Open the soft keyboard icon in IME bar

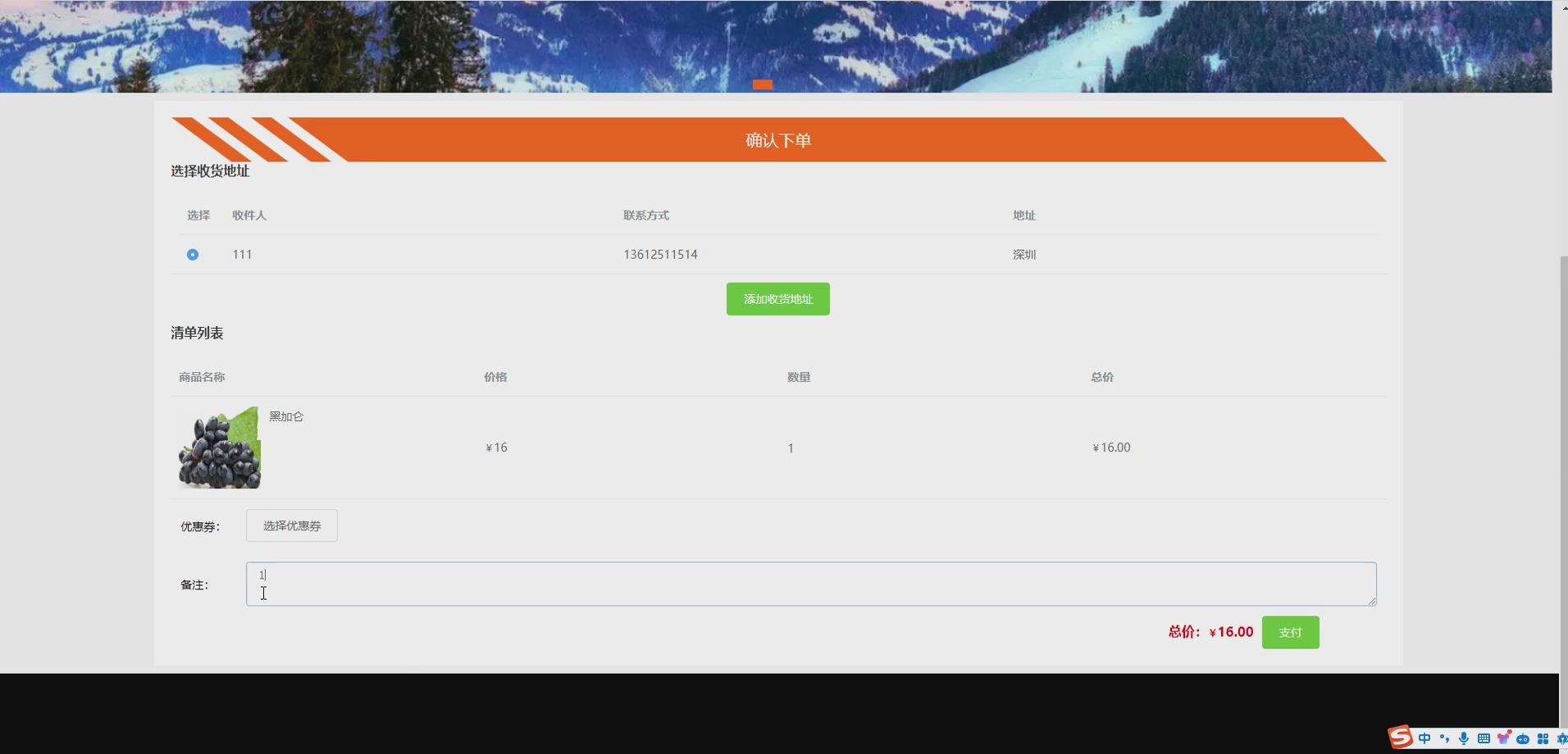[x=1484, y=738]
